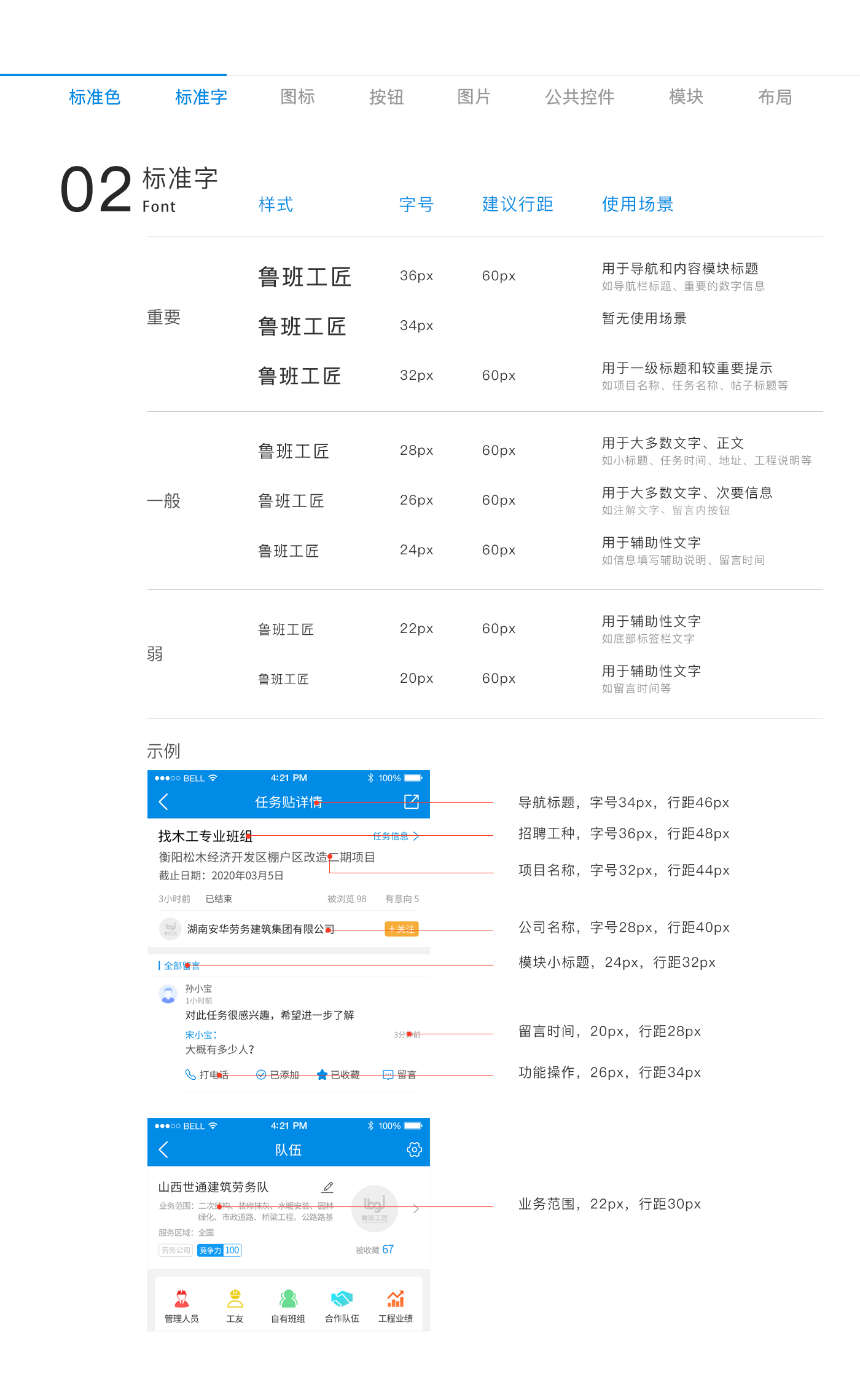Open the 标准色 tab
The width and height of the screenshot is (860, 1400).
point(95,97)
